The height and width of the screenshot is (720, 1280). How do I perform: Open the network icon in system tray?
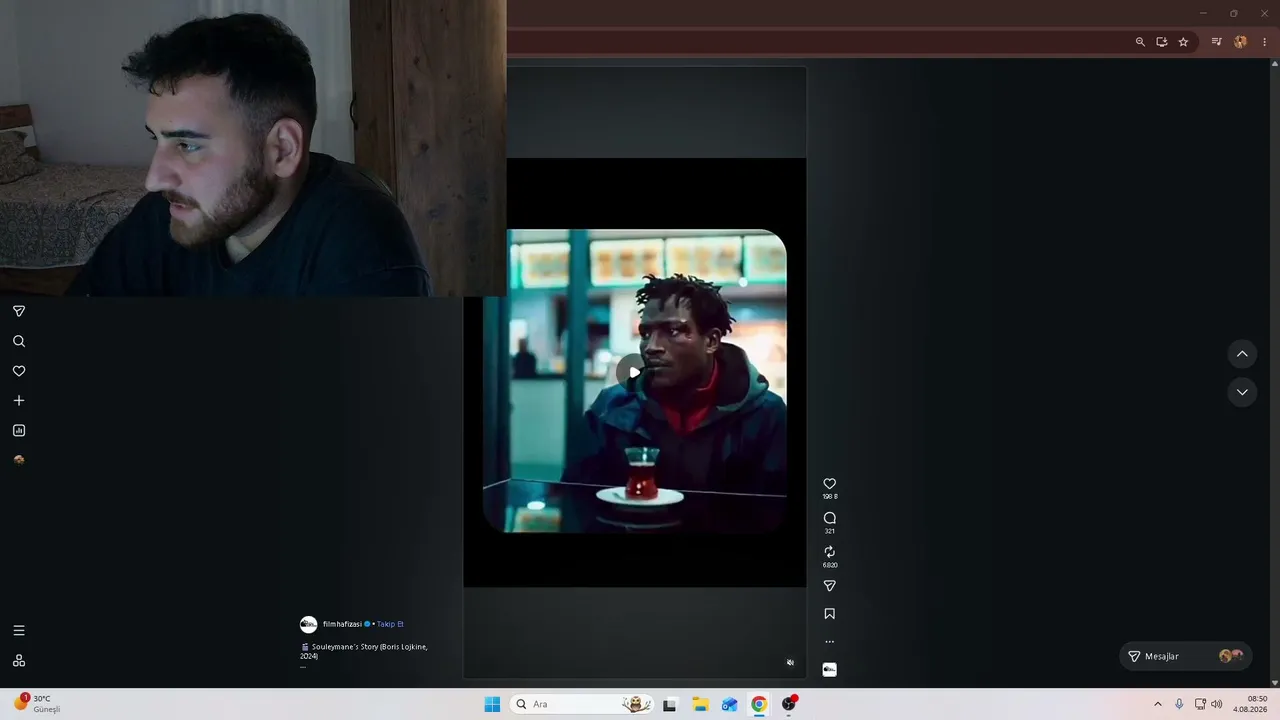tap(1200, 704)
